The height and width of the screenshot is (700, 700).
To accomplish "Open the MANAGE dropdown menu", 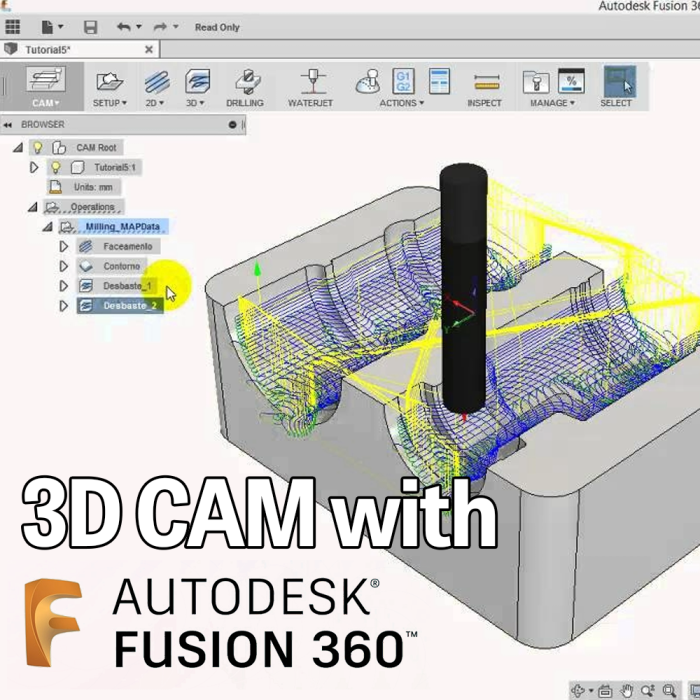I will tap(552, 103).
